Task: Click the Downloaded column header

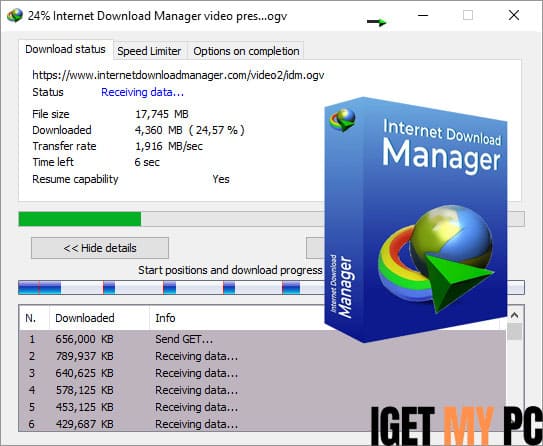Action: pos(100,318)
